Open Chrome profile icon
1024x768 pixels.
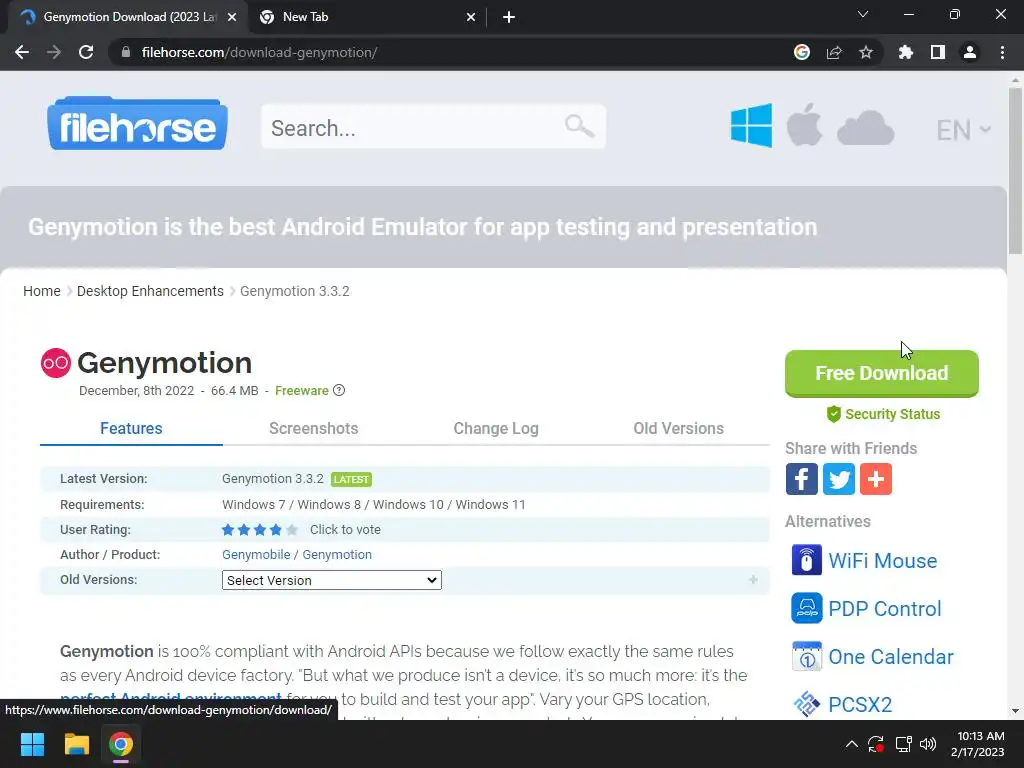970,52
